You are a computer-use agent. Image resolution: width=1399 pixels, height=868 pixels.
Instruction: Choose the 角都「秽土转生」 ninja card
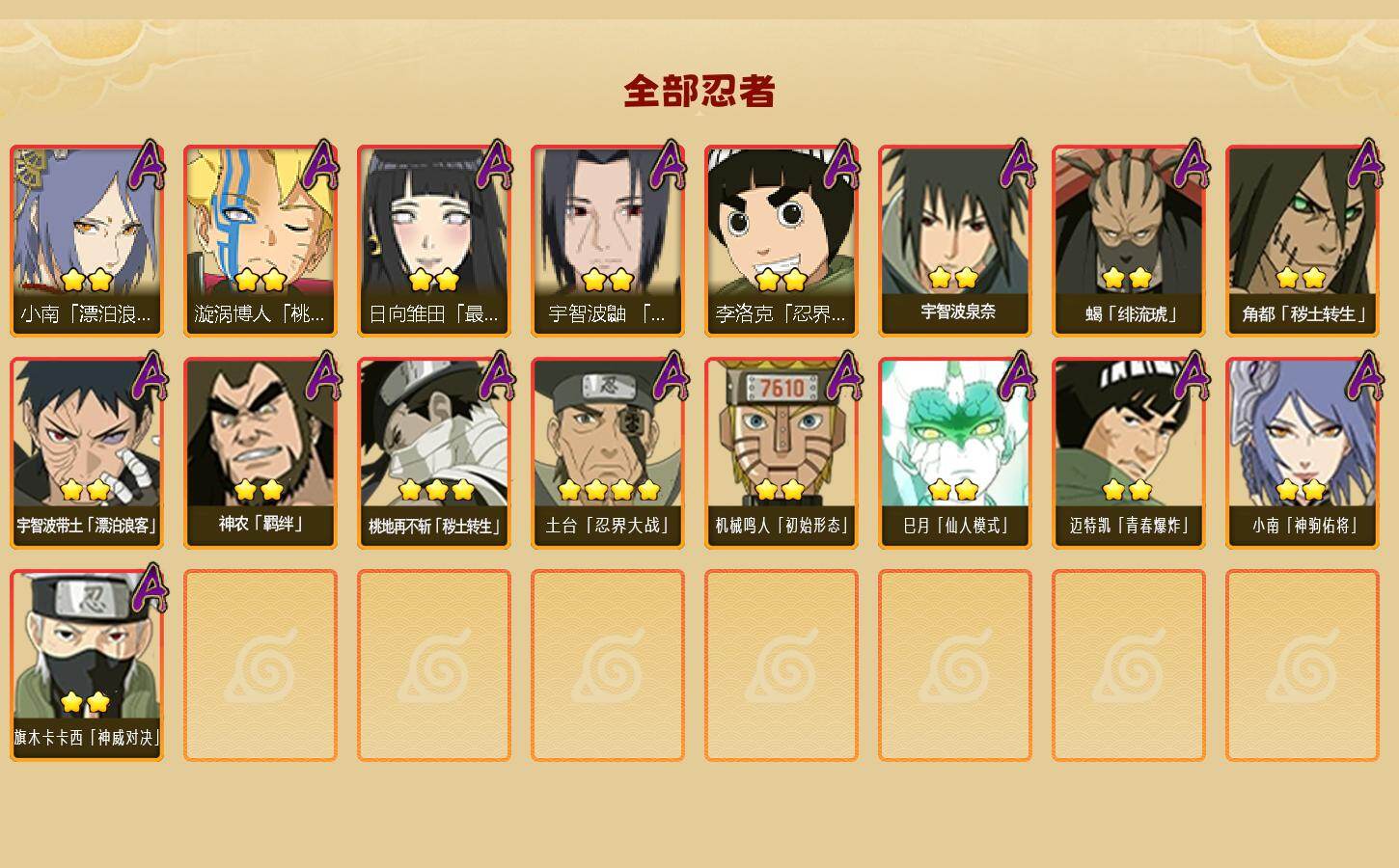(1303, 241)
